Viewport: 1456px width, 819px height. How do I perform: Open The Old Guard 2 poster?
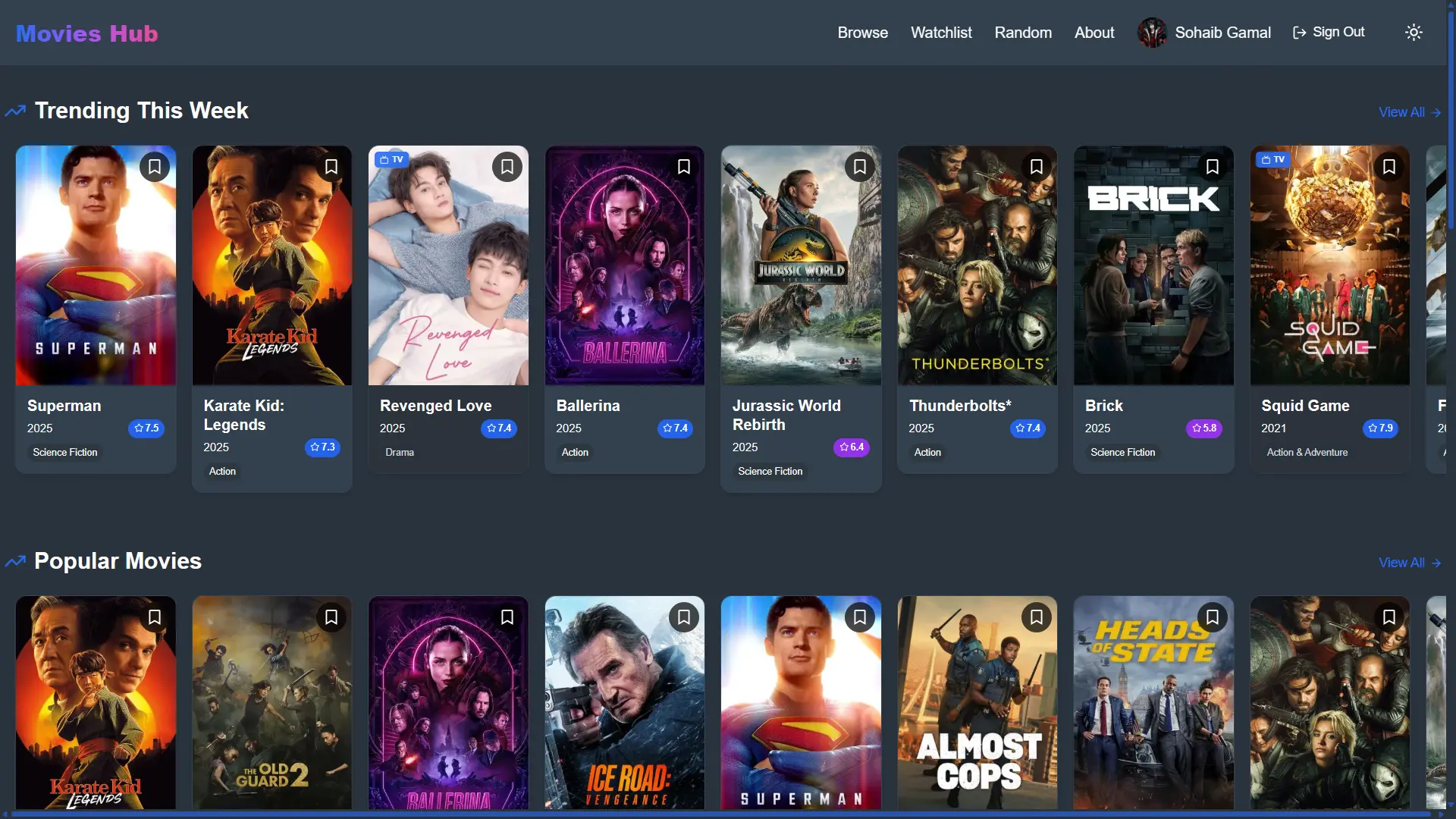pyautogui.click(x=272, y=702)
